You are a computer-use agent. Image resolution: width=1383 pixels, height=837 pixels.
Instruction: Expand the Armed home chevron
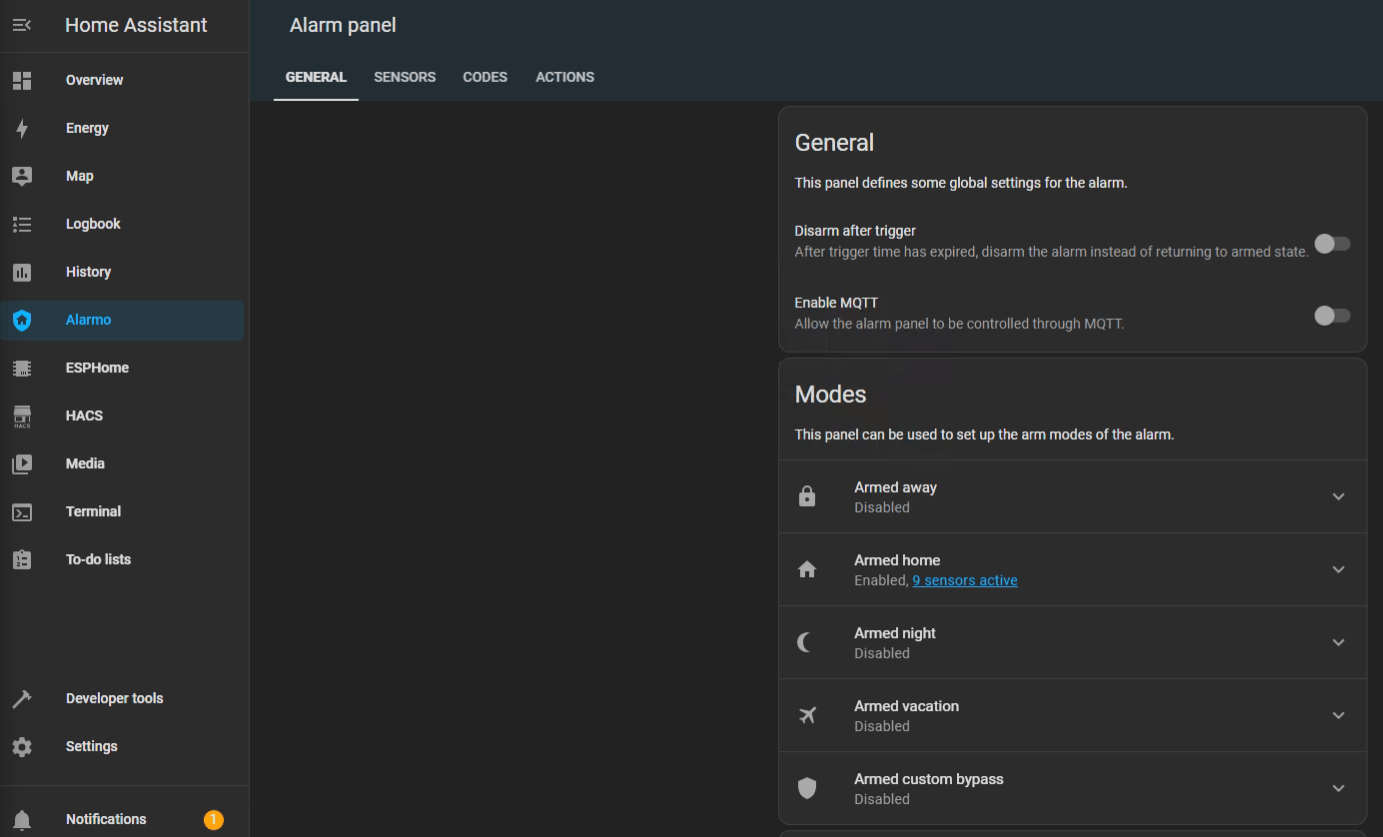tap(1338, 570)
